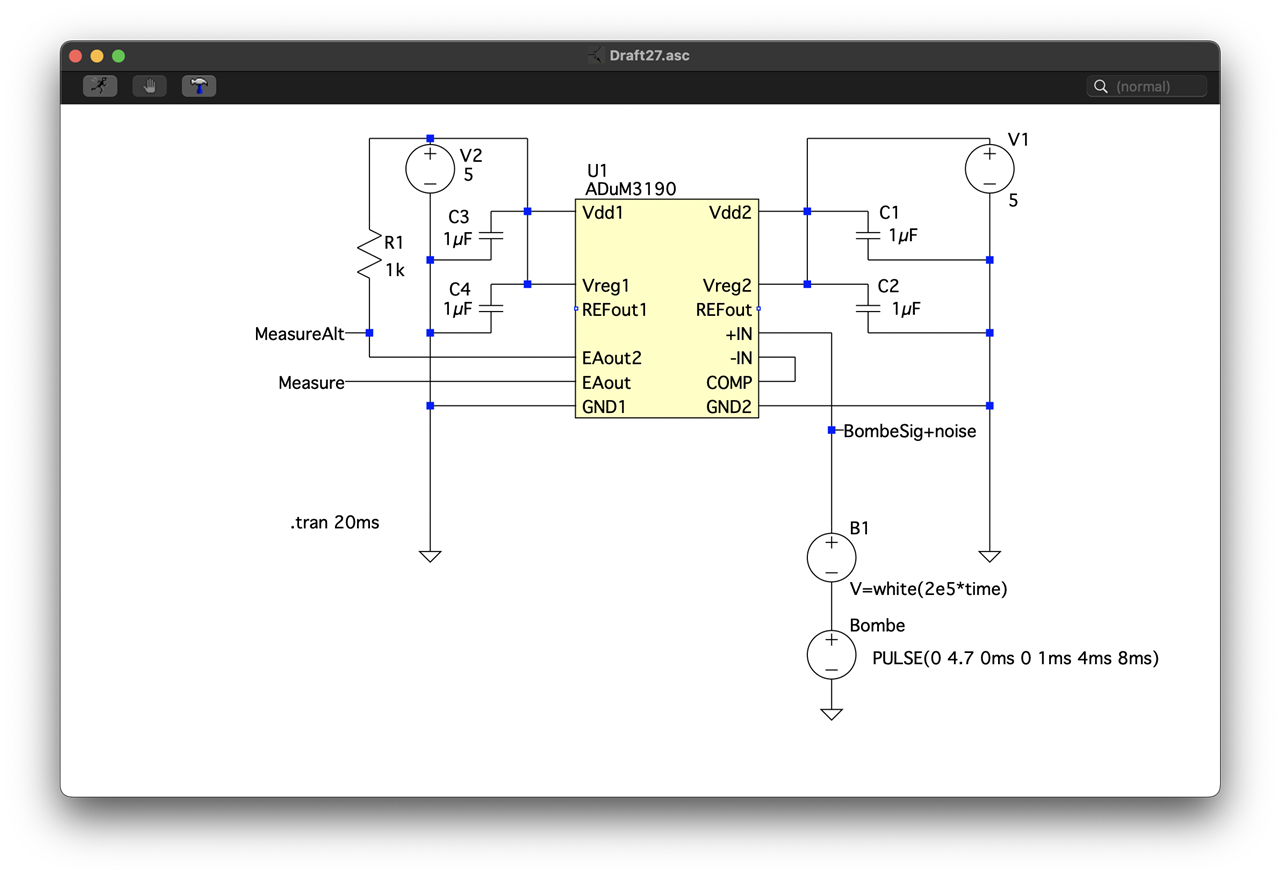The width and height of the screenshot is (1280, 876).
Task: Click the BombeSig+noise net label
Action: [910, 432]
